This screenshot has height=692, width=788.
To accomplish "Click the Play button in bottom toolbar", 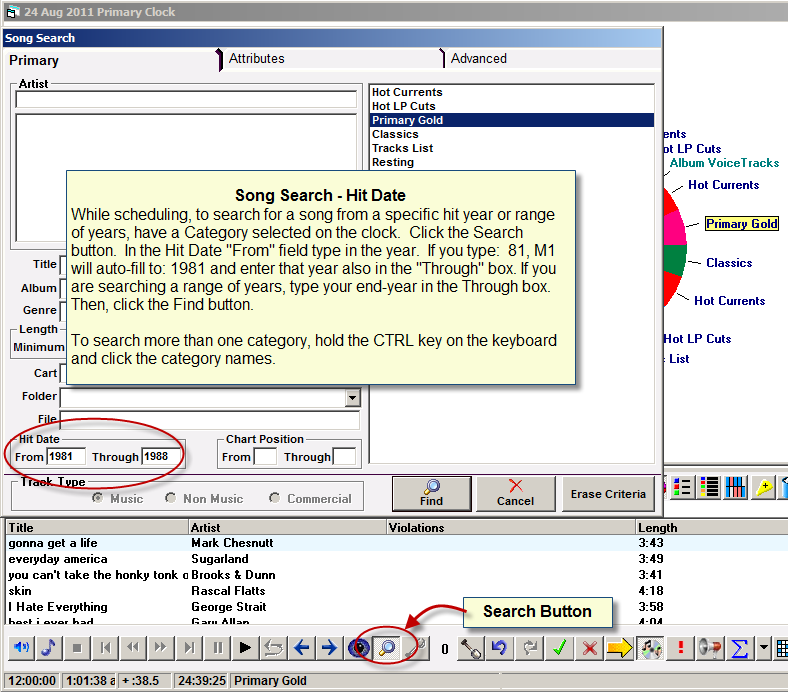I will point(245,648).
